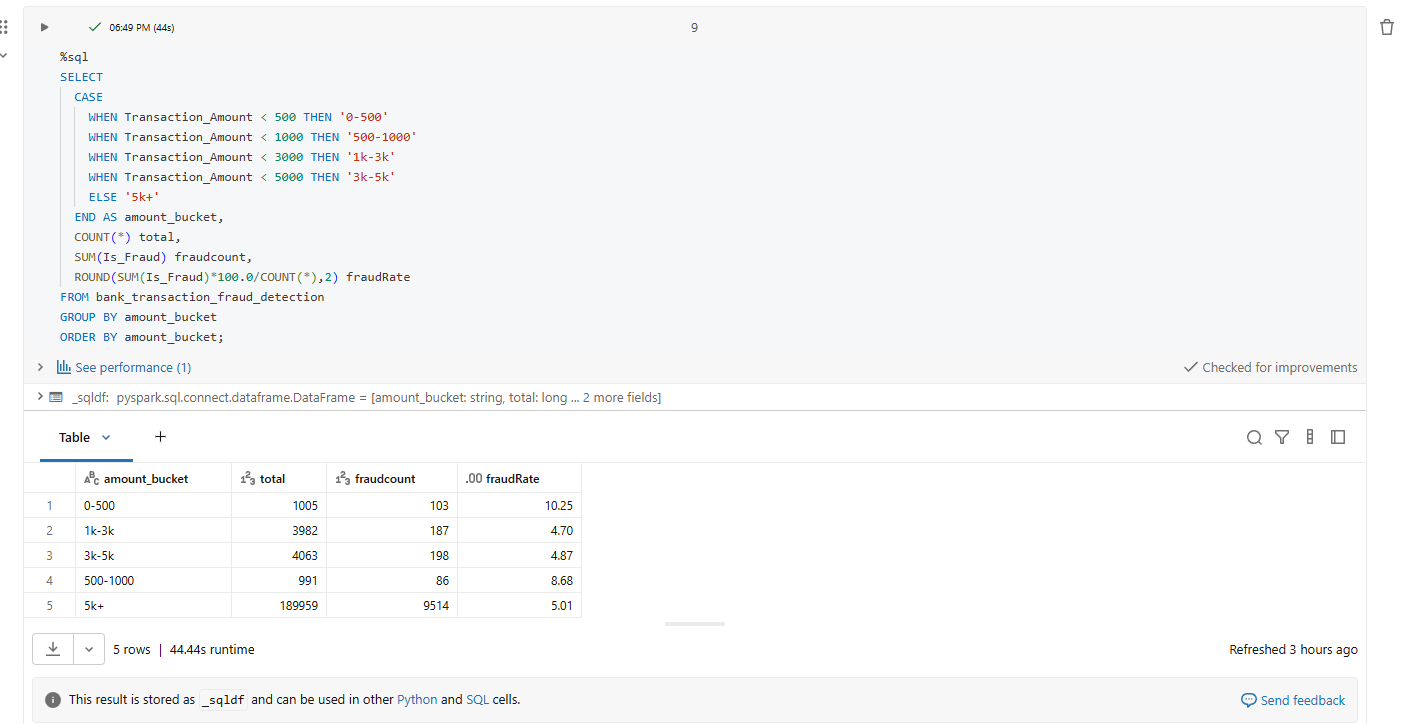Select the '500-1000' bucket cell
Screen dimensions: 1415x724
pos(153,581)
